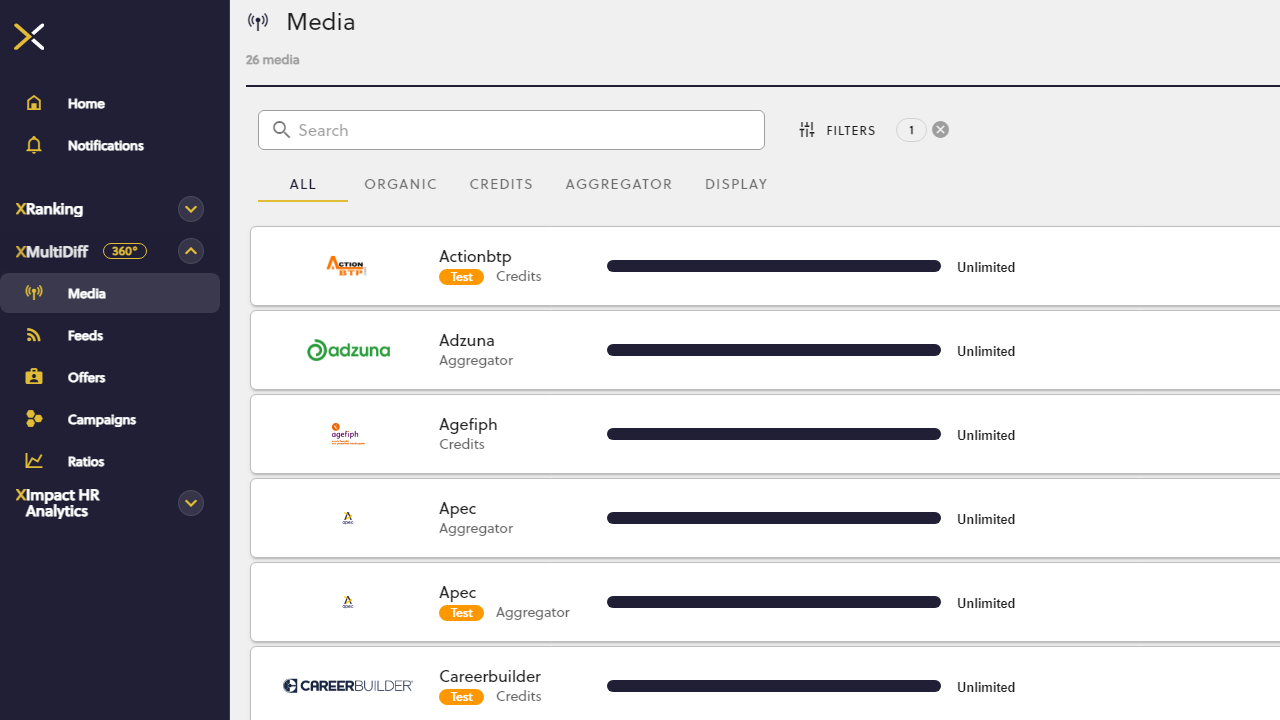Screen dimensions: 1280x720
Task: Click the Campaigns icon
Action: [x=34, y=419]
